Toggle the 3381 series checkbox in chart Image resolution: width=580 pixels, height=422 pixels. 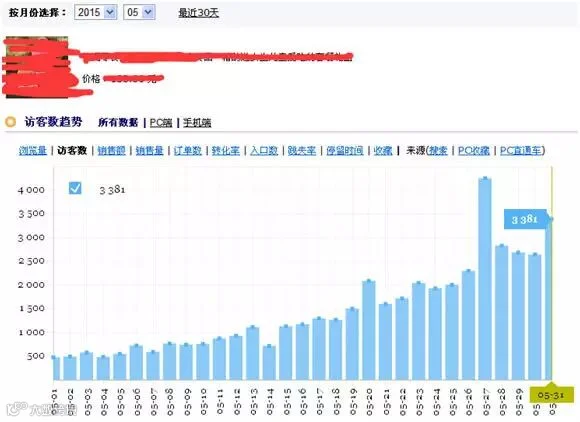pyautogui.click(x=75, y=188)
